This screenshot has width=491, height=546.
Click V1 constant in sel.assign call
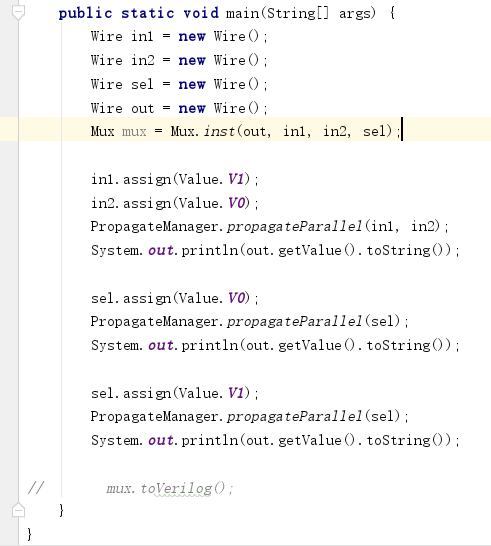236,393
